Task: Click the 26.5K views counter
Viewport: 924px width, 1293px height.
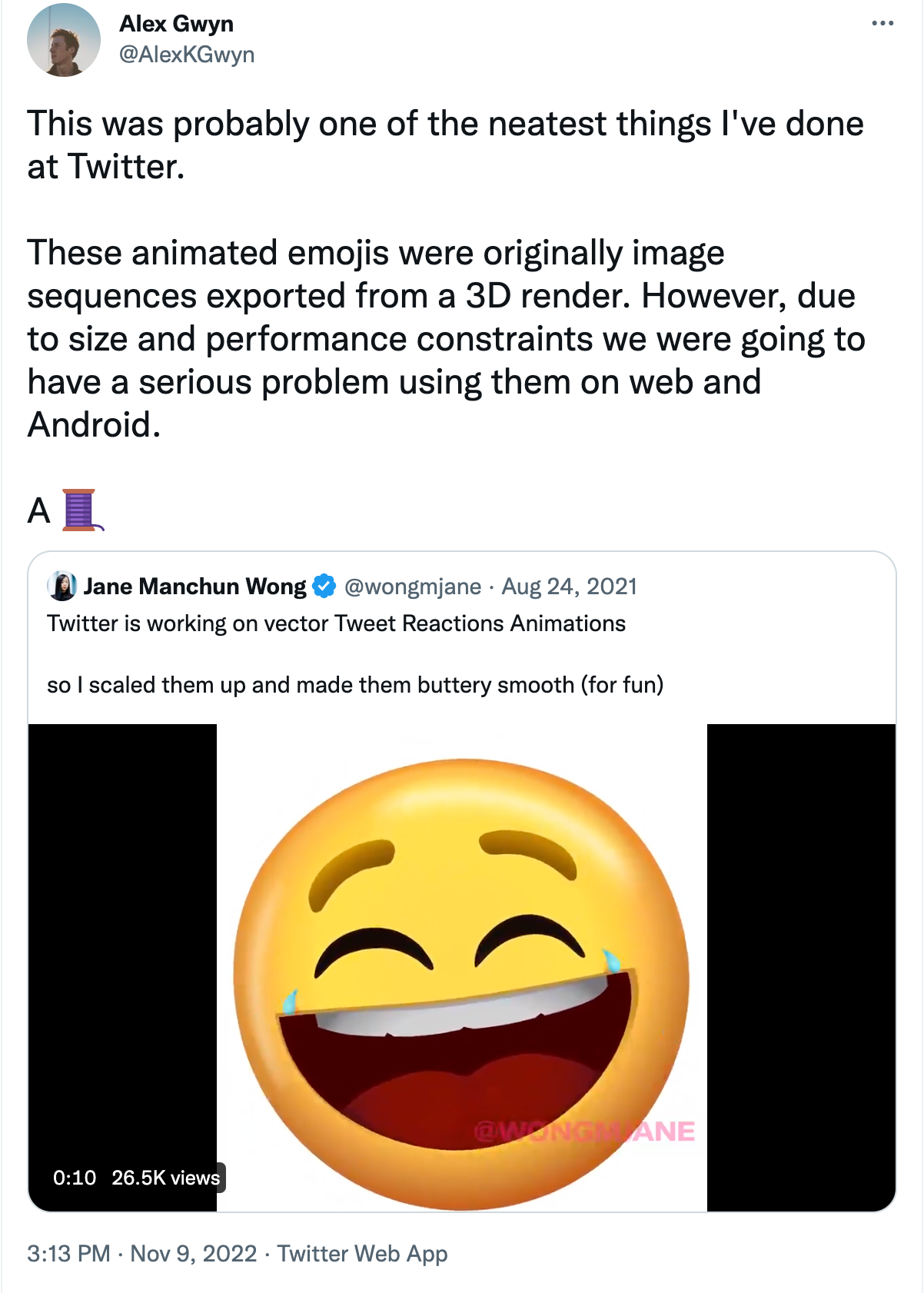Action: (x=165, y=1178)
